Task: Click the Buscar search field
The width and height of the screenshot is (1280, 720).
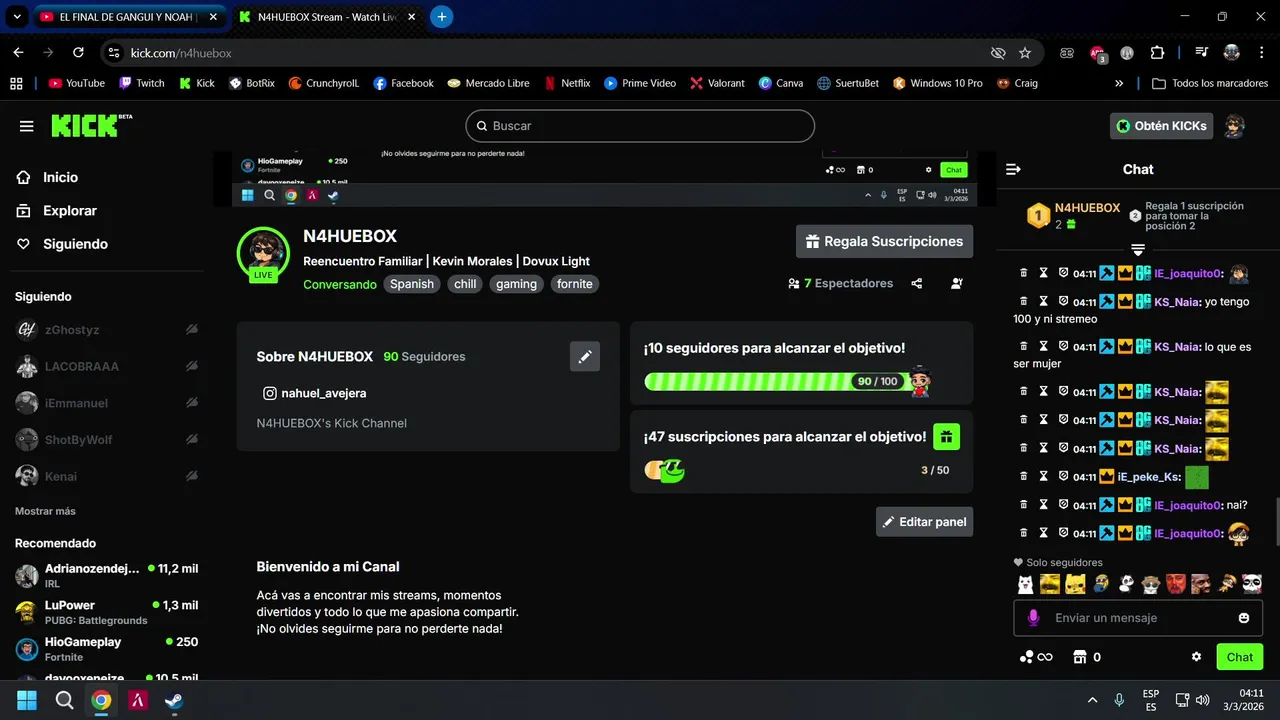Action: point(640,126)
